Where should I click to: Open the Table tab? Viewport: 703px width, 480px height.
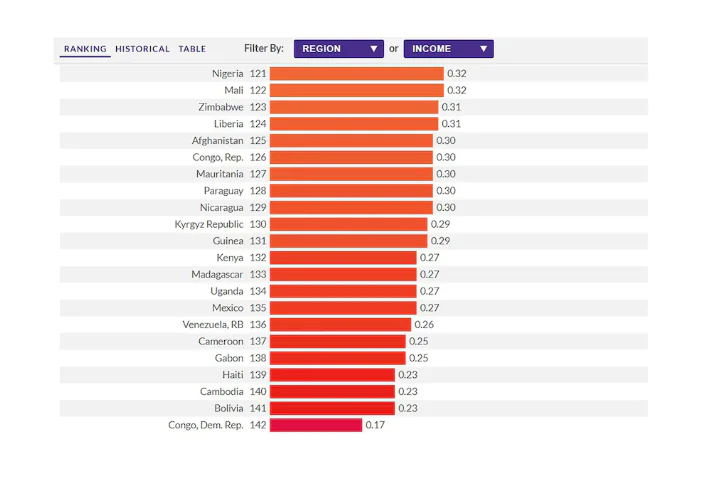(x=192, y=49)
